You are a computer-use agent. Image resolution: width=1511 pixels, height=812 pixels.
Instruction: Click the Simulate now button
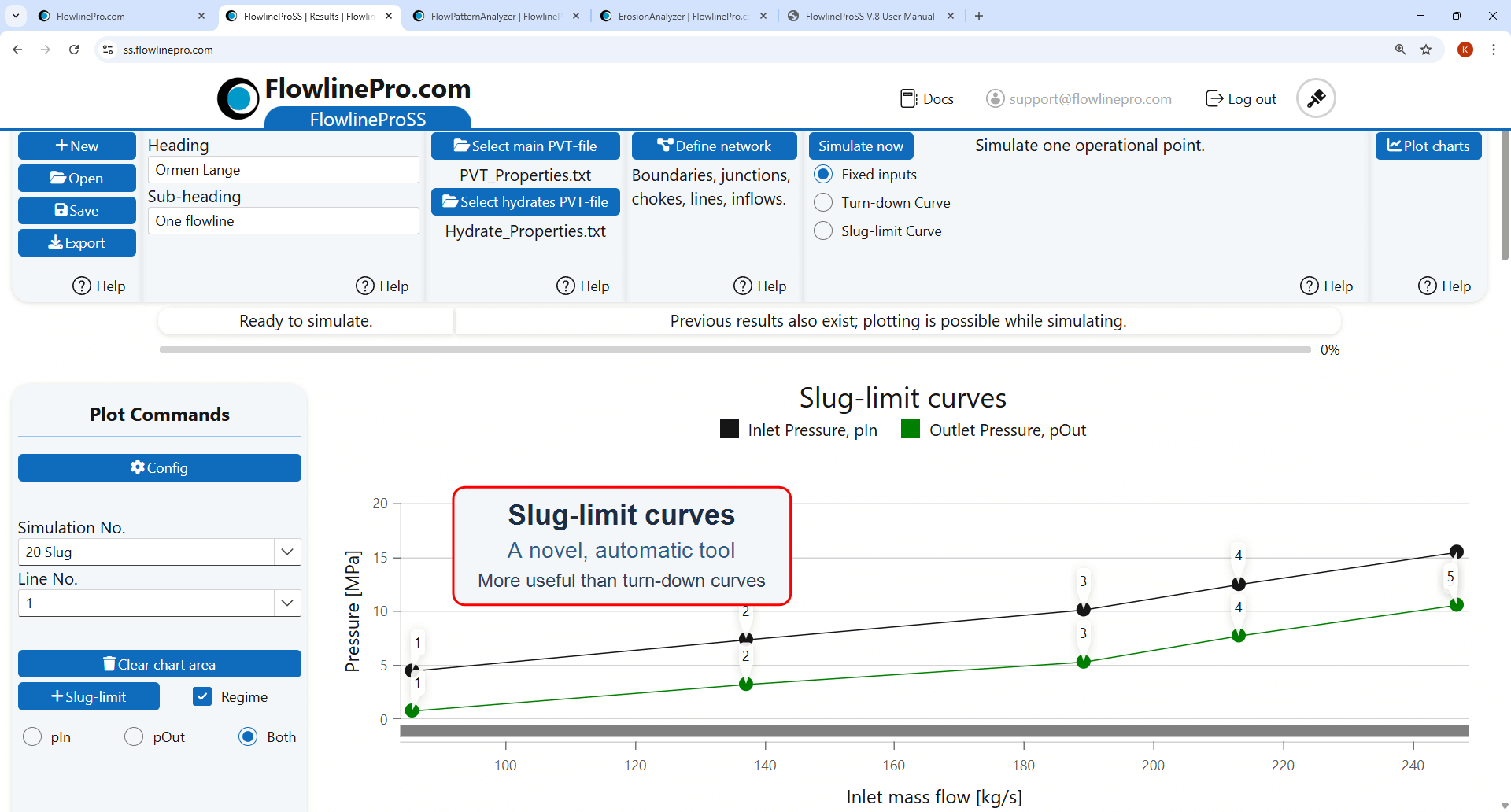coord(861,146)
